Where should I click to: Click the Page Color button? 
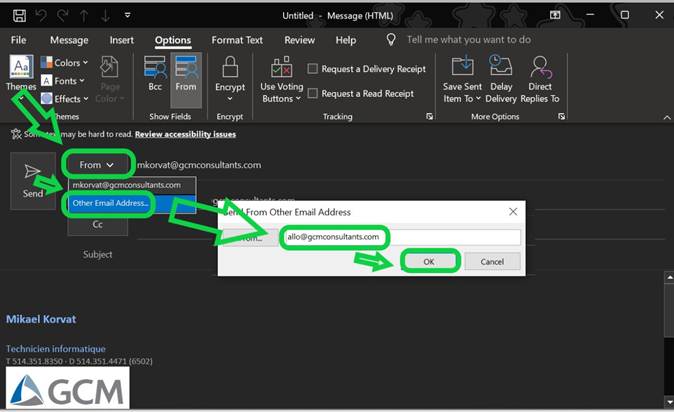point(110,80)
